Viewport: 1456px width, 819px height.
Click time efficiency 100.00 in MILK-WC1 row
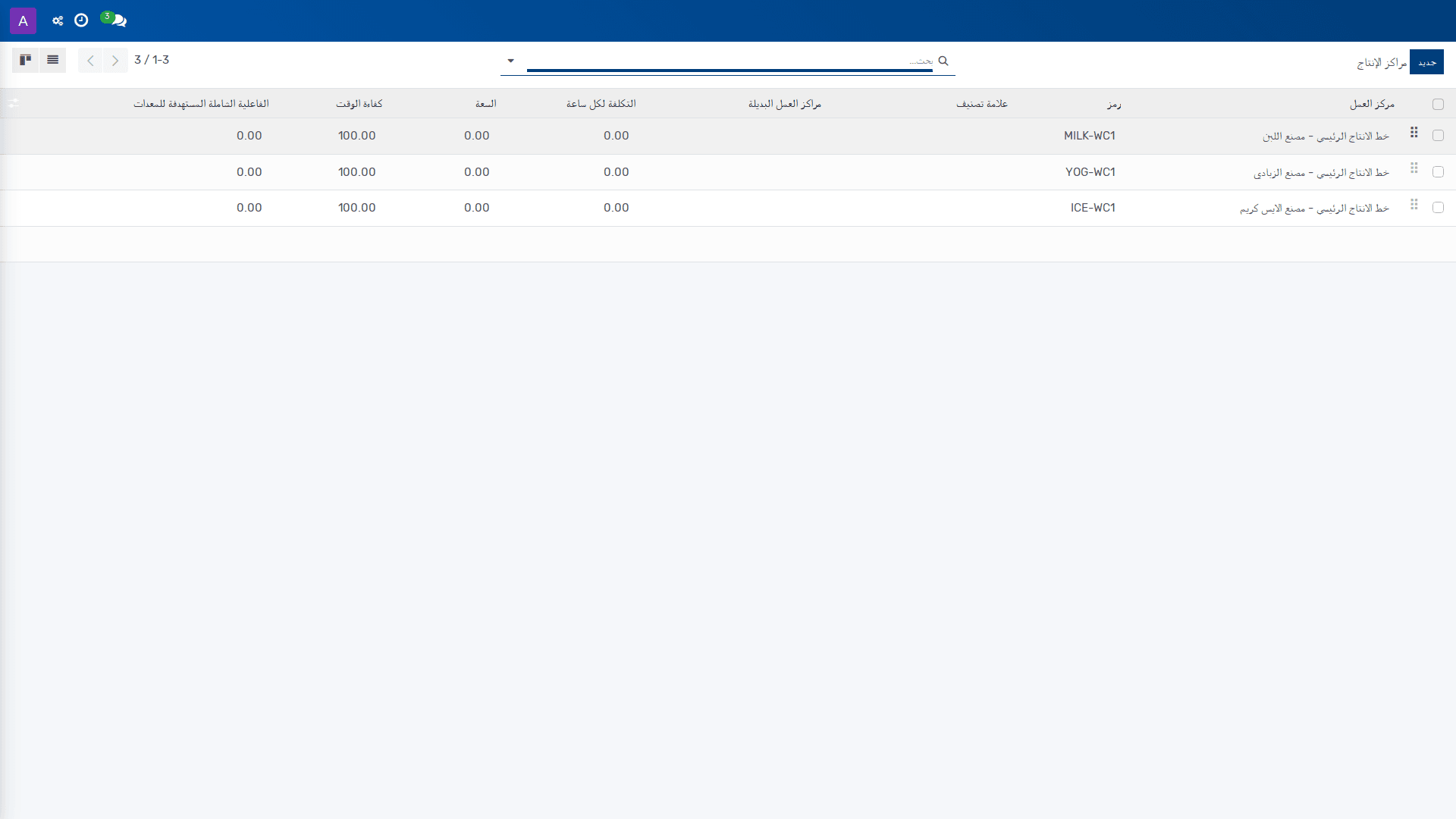coord(357,136)
